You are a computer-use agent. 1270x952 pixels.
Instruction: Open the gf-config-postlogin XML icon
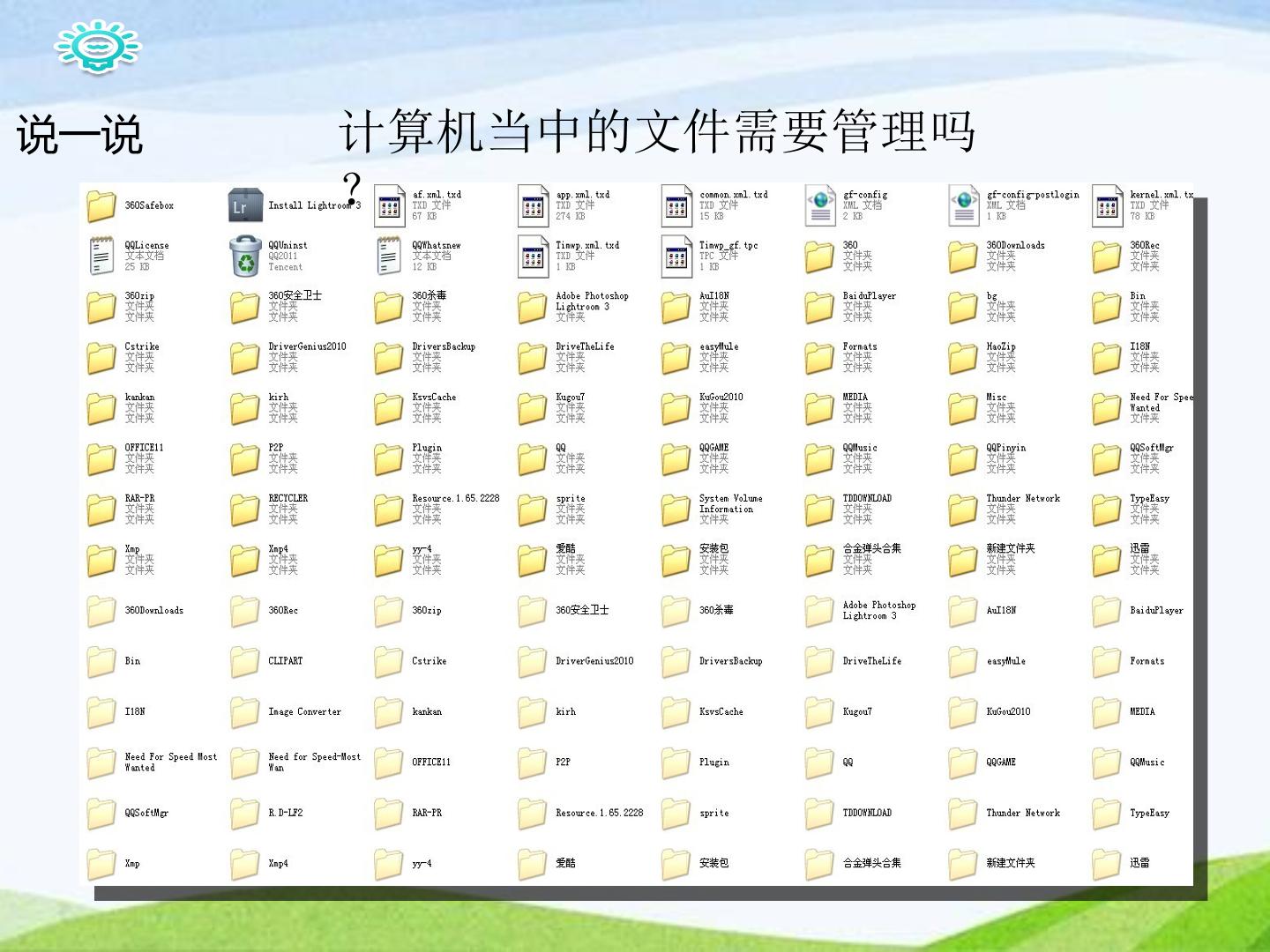(964, 205)
